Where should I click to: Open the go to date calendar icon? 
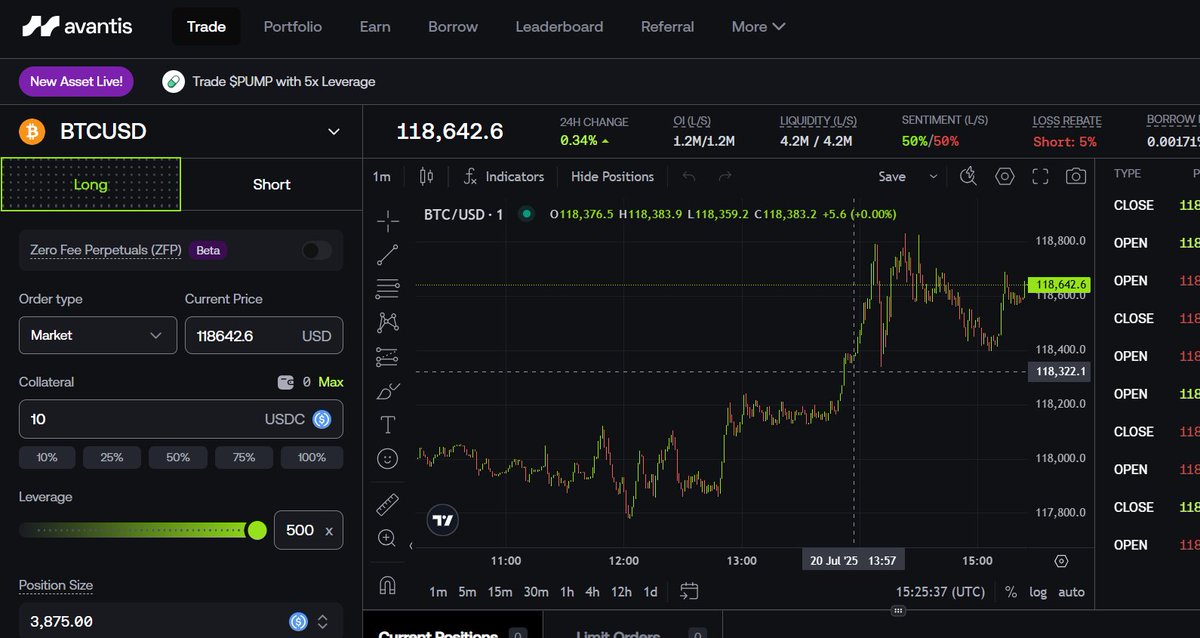[x=689, y=591]
